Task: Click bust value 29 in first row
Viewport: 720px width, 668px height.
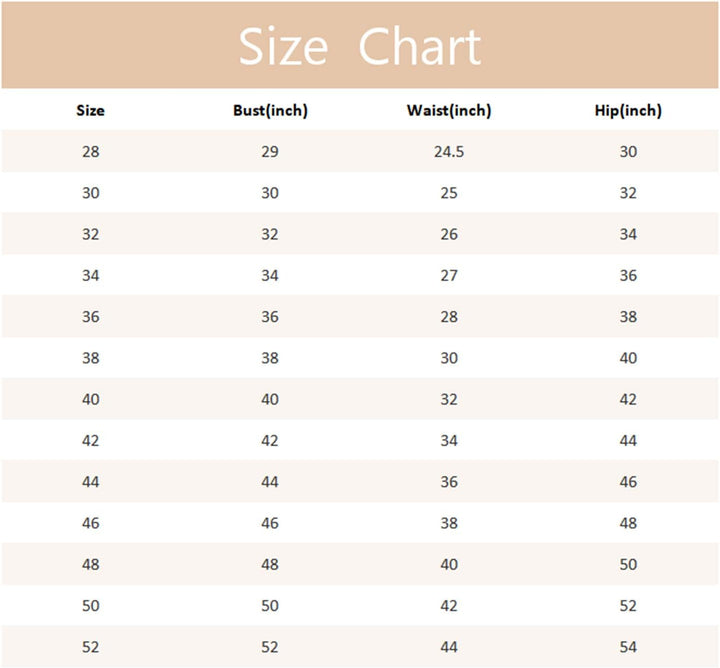Action: (270, 152)
